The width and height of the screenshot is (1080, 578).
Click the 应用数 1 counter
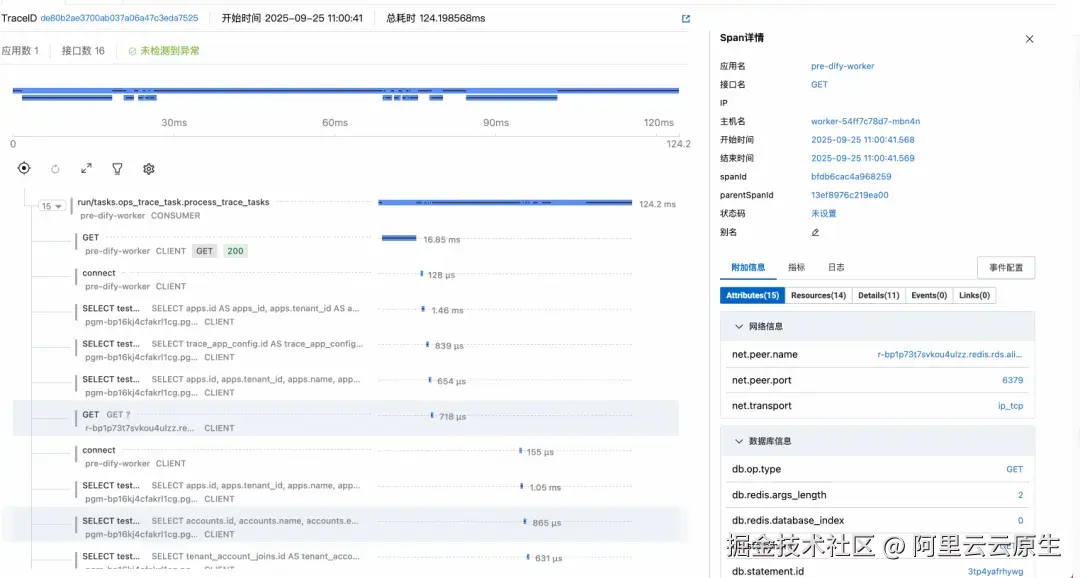pyautogui.click(x=20, y=51)
